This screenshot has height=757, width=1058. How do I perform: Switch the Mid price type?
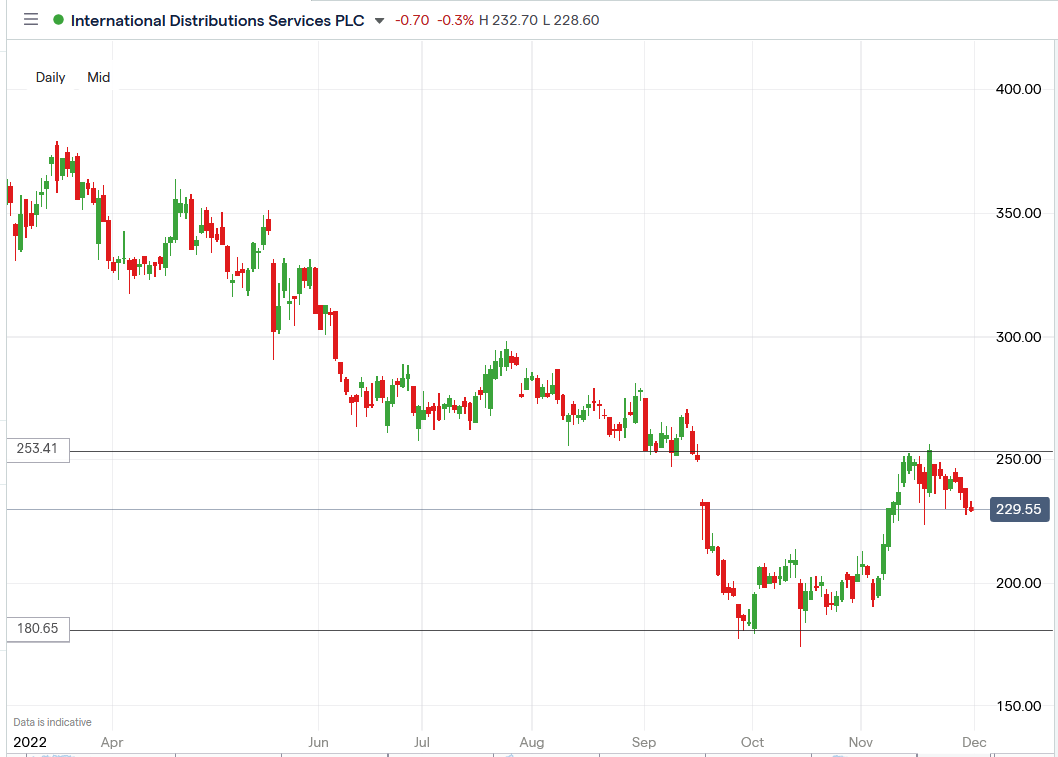99,78
